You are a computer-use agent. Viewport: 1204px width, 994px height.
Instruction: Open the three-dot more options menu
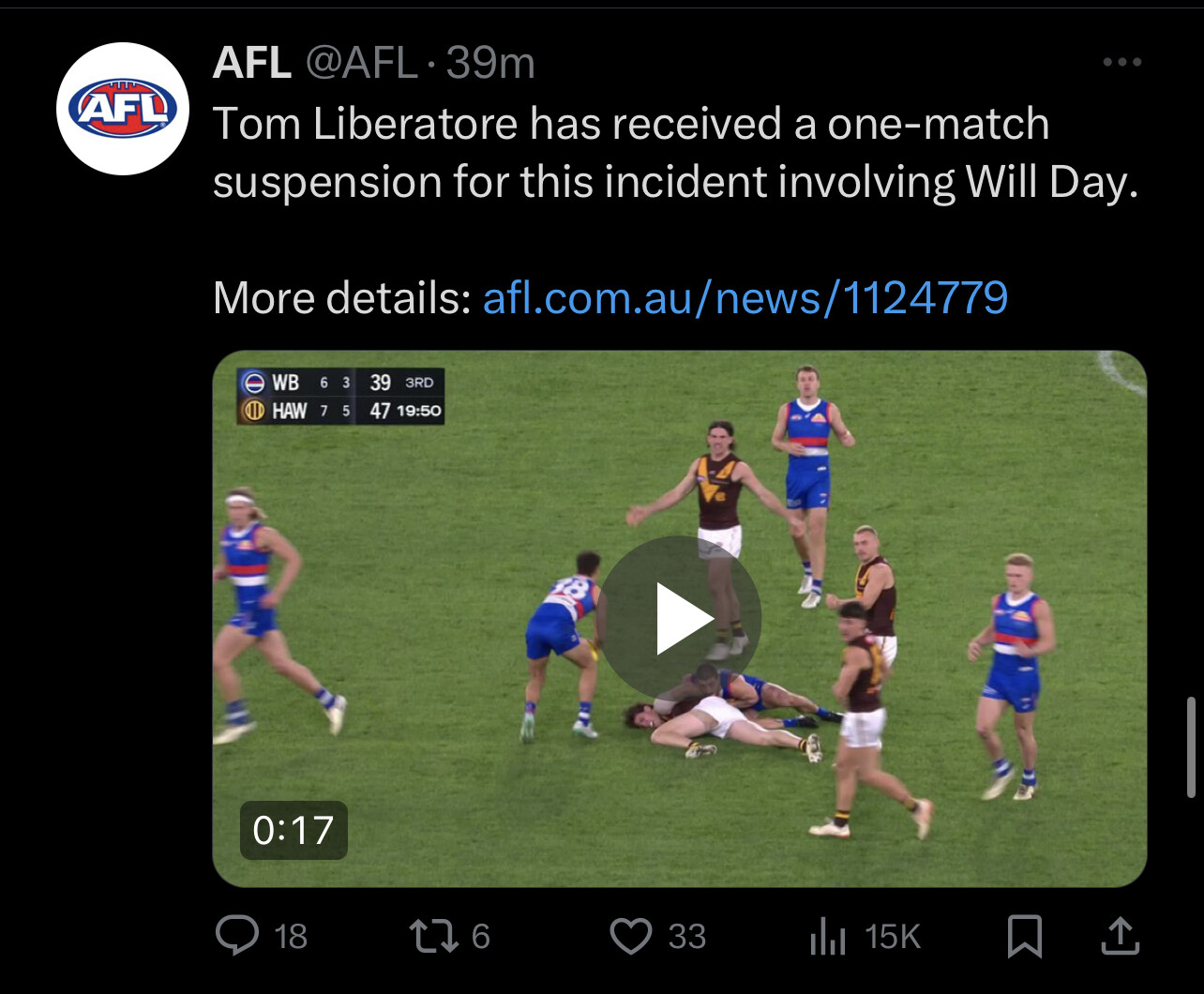coord(1121,63)
